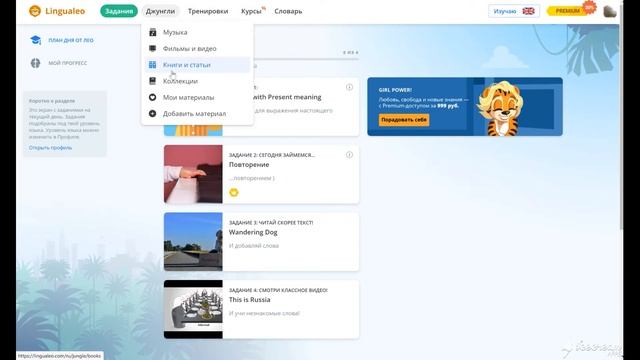Click the graduation cap plan icon
Image resolution: width=640 pixels, height=360 pixels.
(36, 40)
